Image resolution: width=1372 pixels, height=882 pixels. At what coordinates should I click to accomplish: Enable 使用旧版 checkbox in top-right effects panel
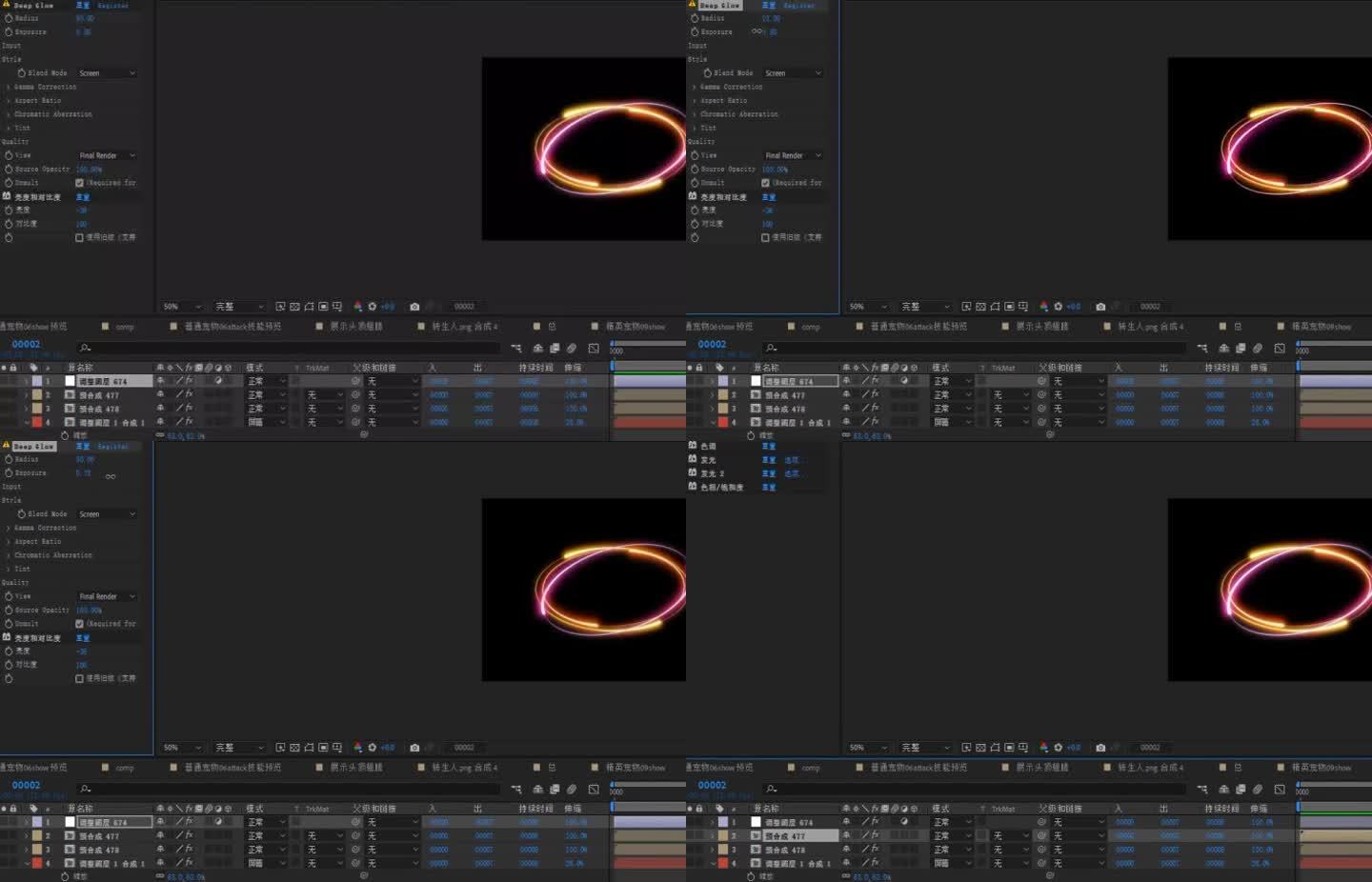766,237
